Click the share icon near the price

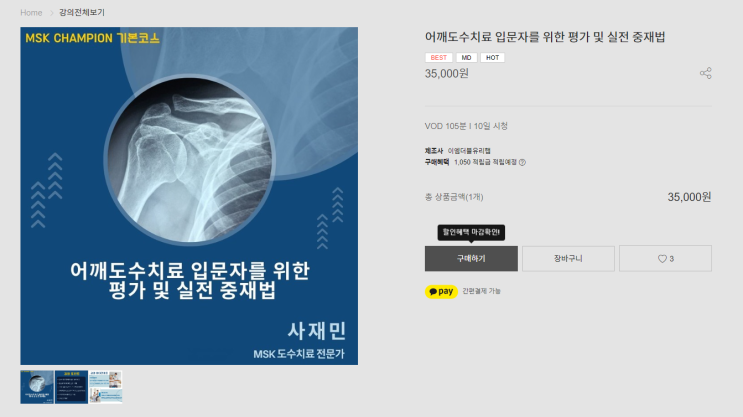click(x=706, y=73)
